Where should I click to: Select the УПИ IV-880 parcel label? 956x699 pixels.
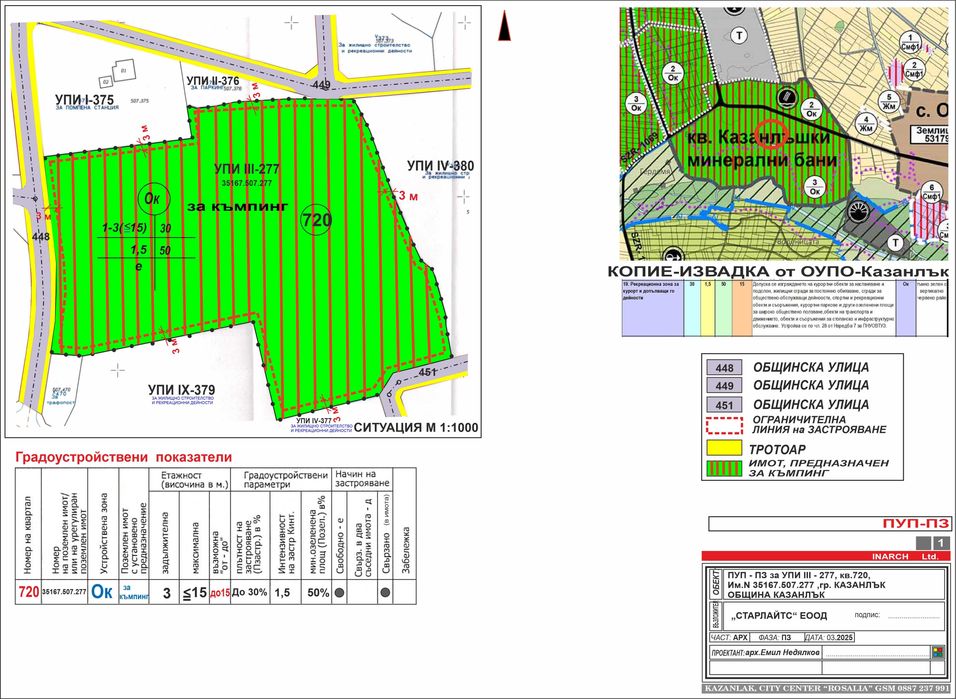click(x=440, y=166)
